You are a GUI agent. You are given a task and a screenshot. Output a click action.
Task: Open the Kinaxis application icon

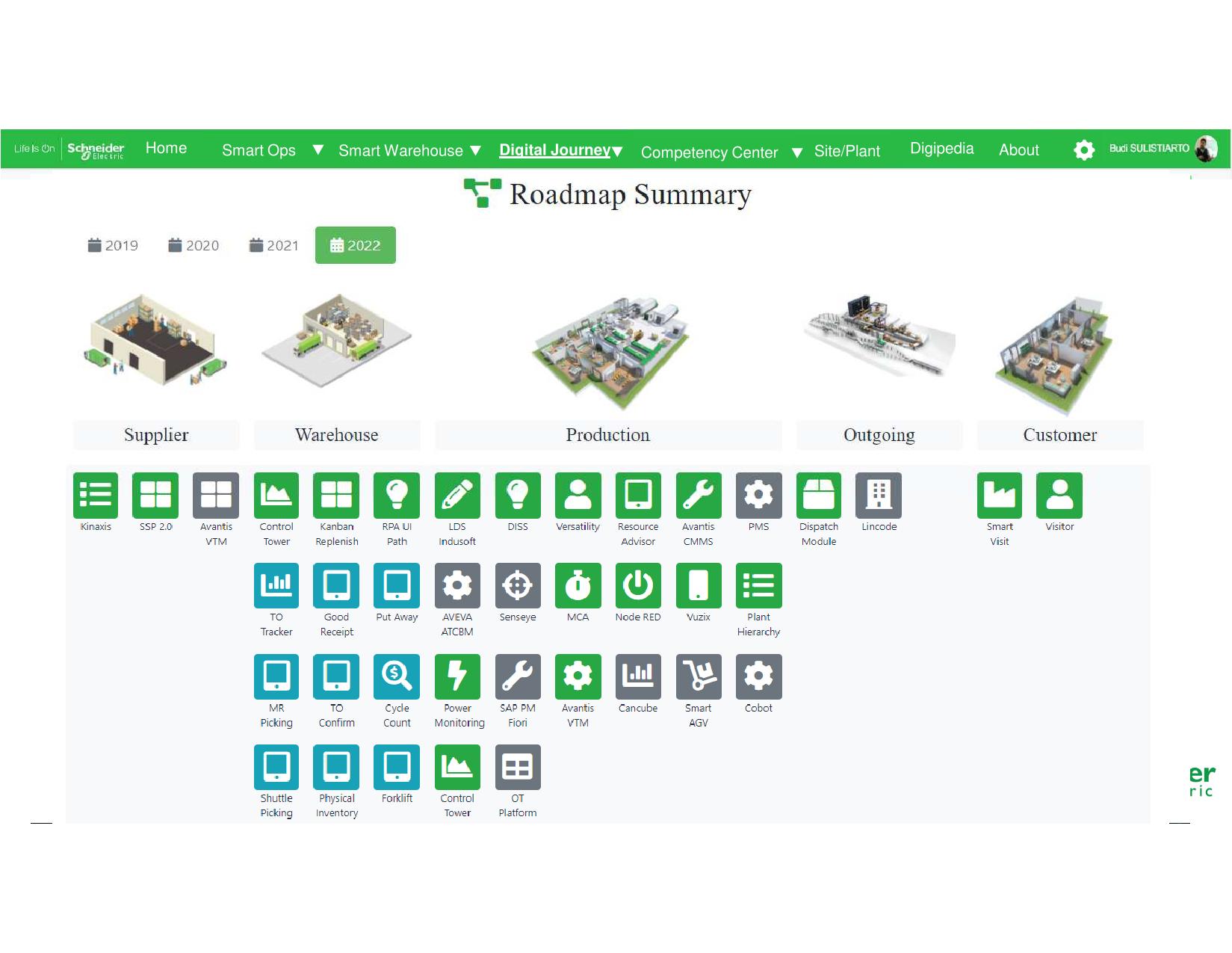pos(96,495)
